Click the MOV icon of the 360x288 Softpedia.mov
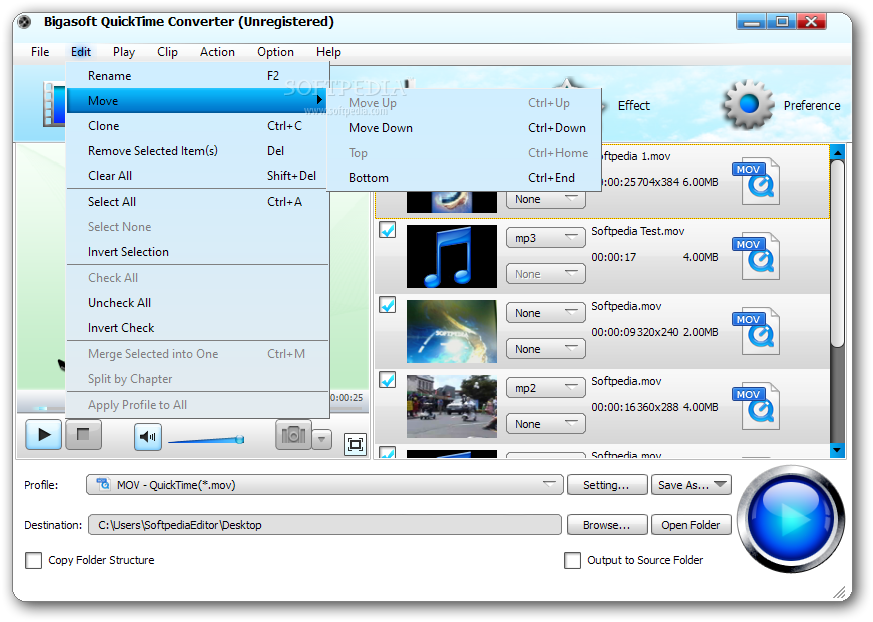 [x=756, y=406]
